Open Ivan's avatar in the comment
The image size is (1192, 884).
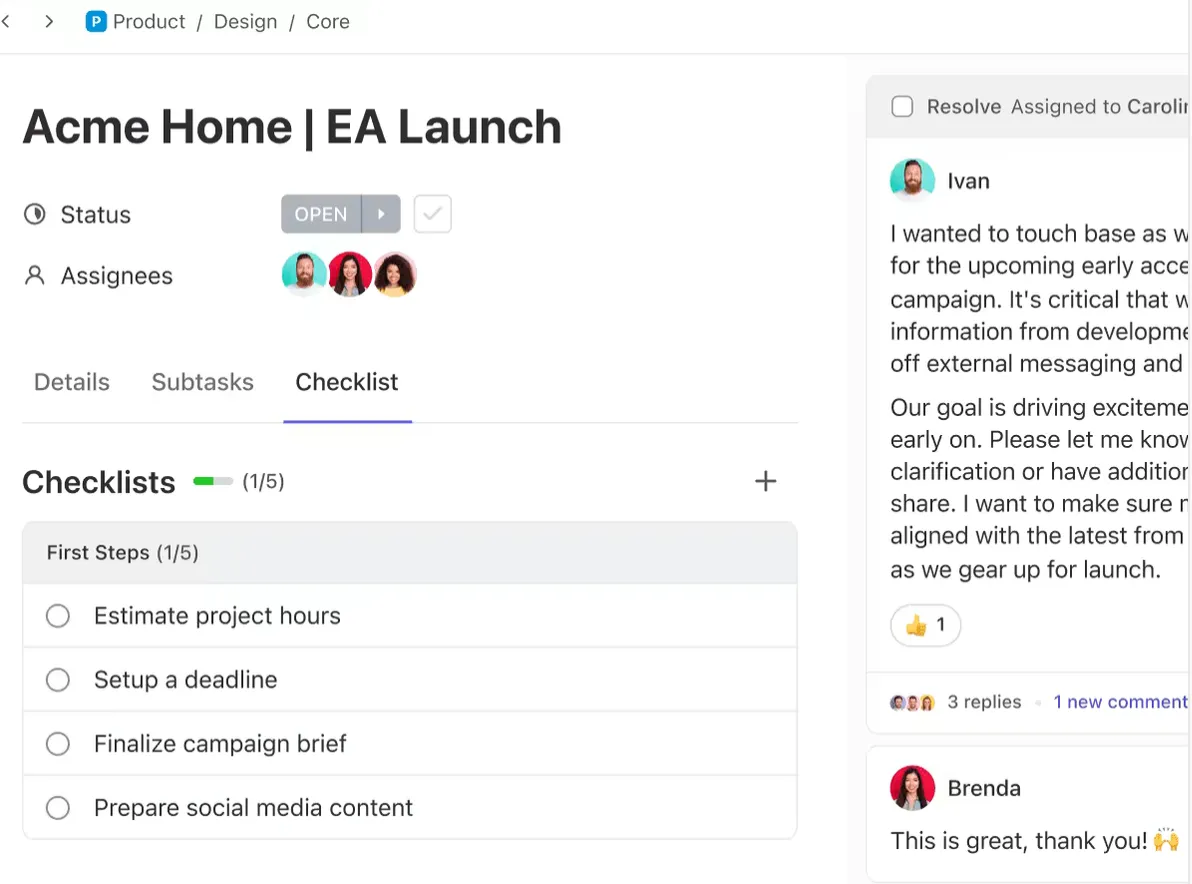pyautogui.click(x=912, y=180)
